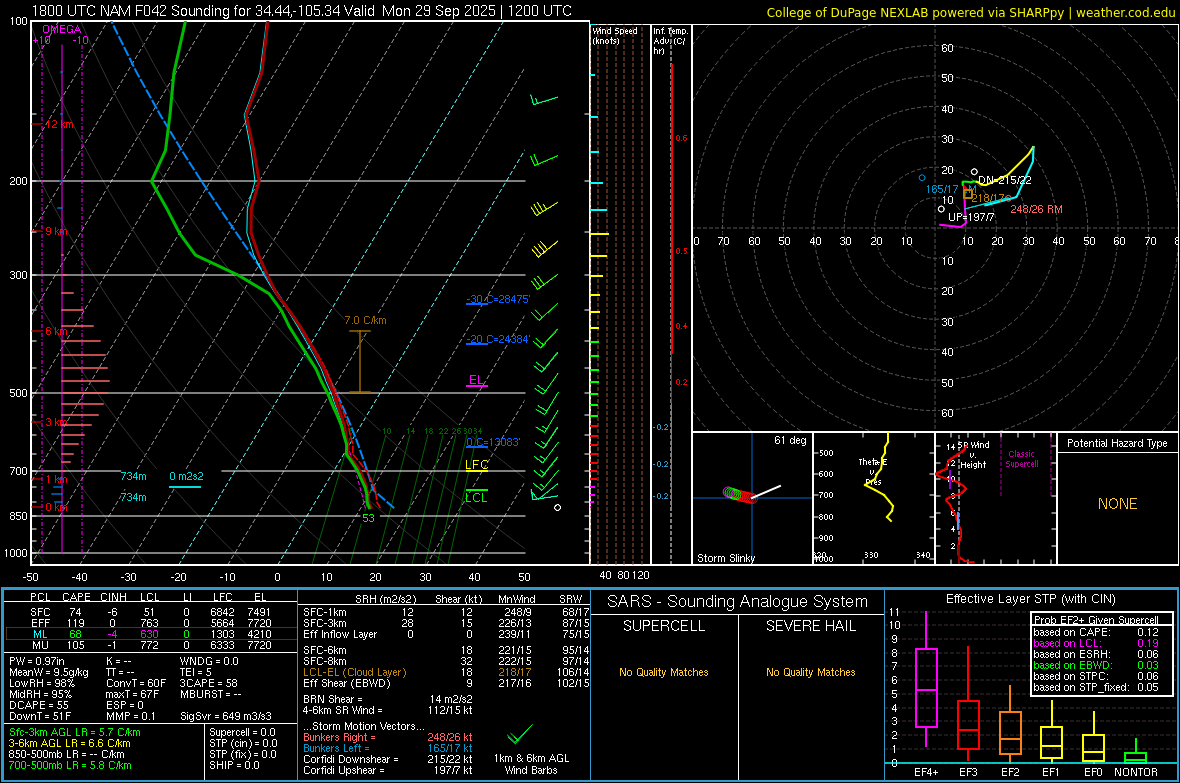Select the Eff Inflow Layer row

click(x=446, y=634)
